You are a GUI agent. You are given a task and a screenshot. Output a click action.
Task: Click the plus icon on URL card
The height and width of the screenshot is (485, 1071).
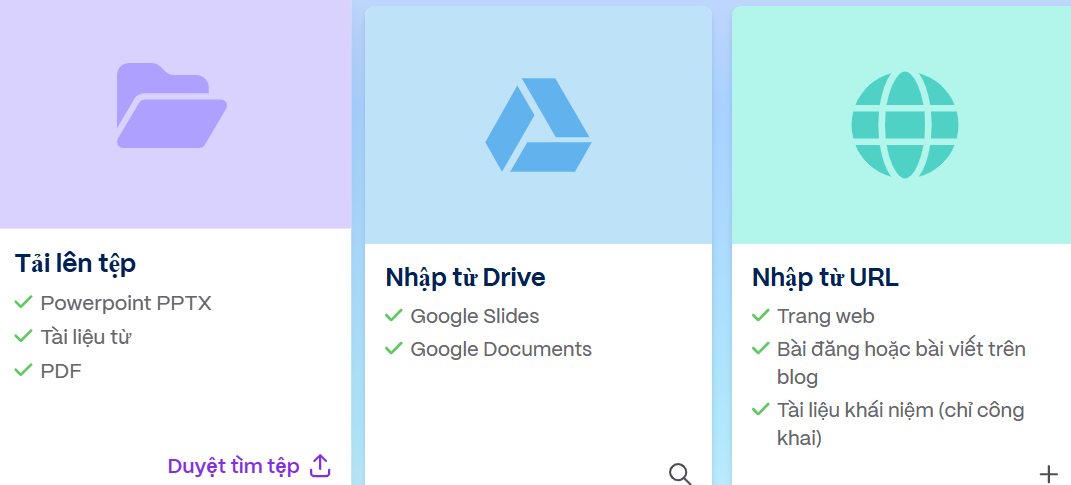click(x=1048, y=473)
